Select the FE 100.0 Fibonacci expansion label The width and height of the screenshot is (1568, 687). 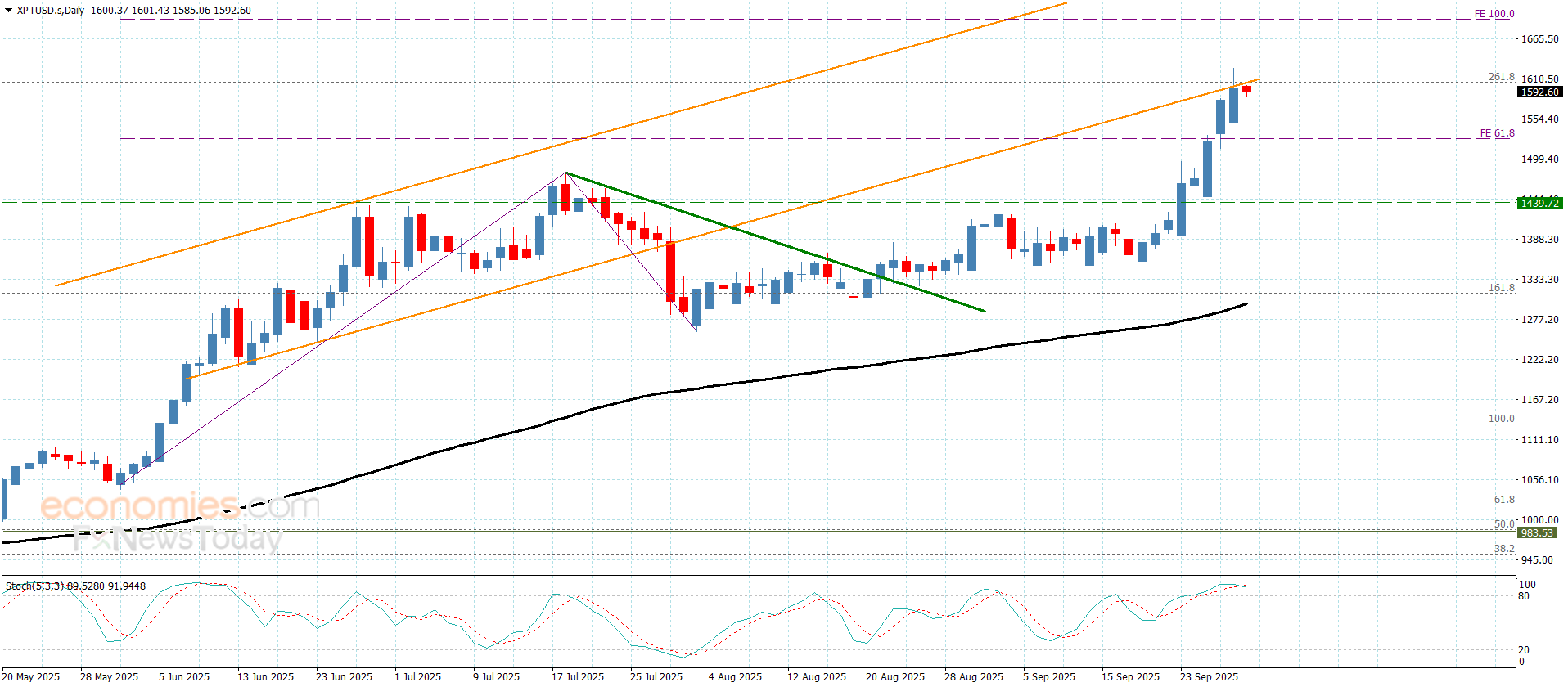point(1494,14)
